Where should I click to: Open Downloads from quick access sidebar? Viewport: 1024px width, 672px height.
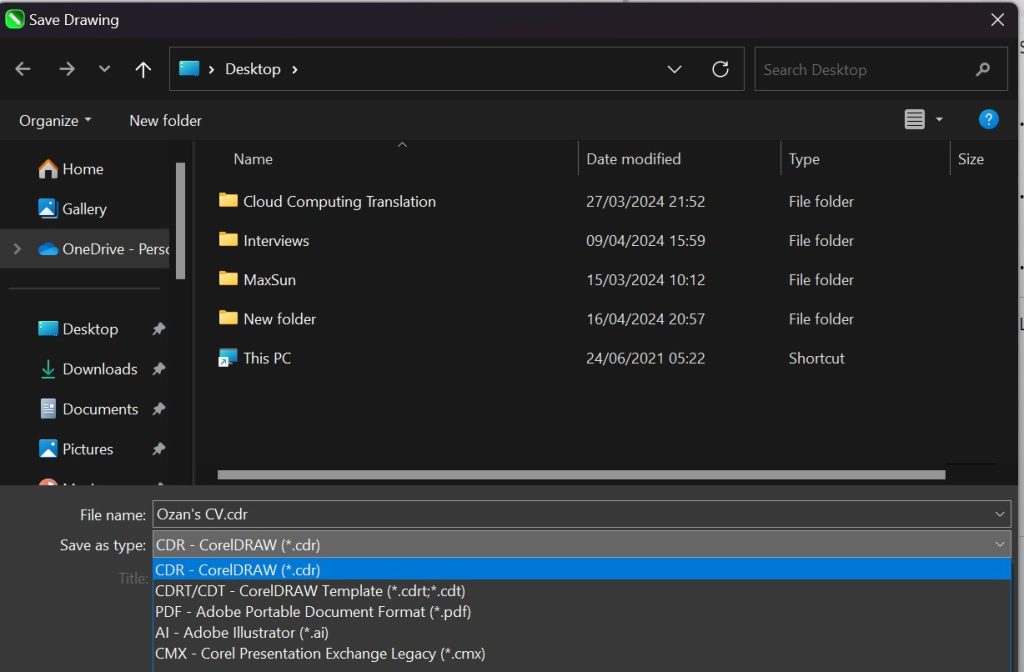tap(88, 369)
